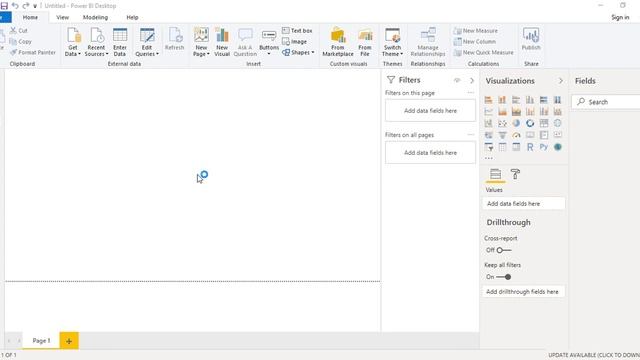The height and width of the screenshot is (360, 640).
Task: Click Filters on all pages field well
Action: [x=430, y=153]
